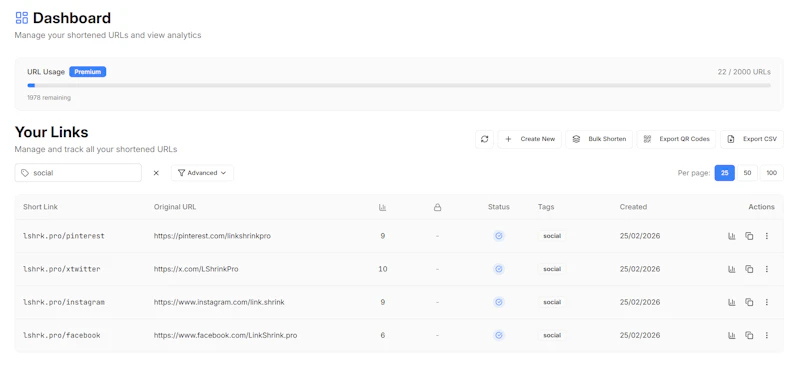
Task: Click original URL https://pinterest.com/linkshrinkpro
Action: pos(212,236)
